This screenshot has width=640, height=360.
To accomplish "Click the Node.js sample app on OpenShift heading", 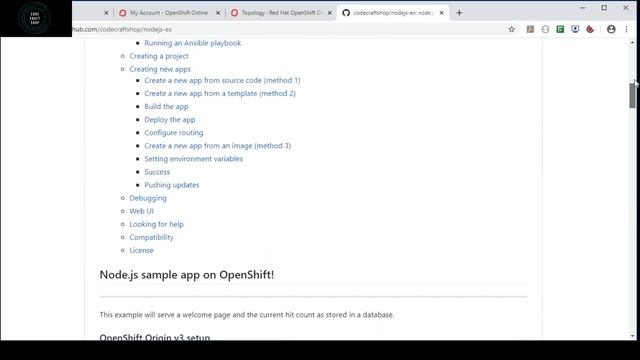I will (x=187, y=275).
